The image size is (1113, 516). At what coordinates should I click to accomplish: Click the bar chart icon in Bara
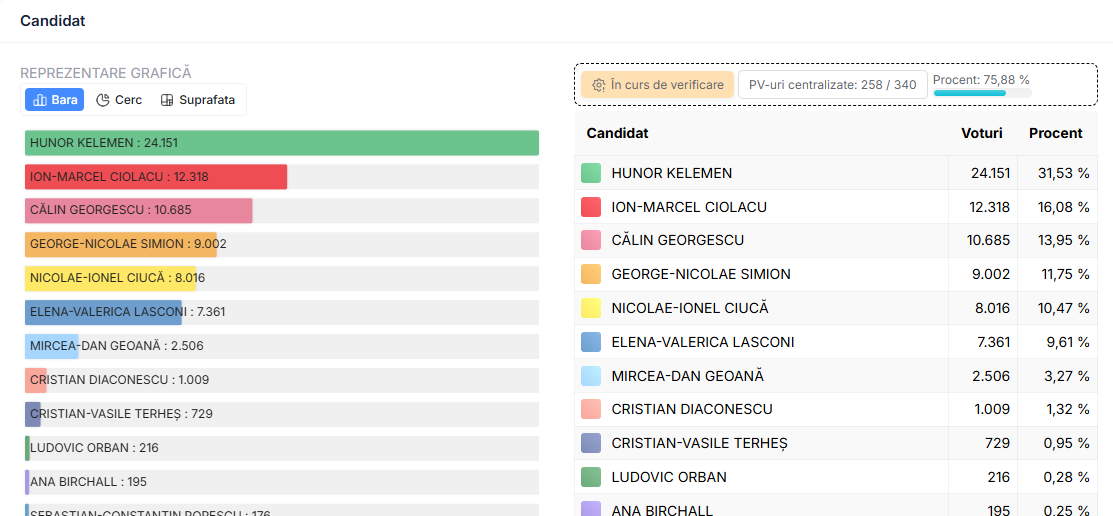40,100
